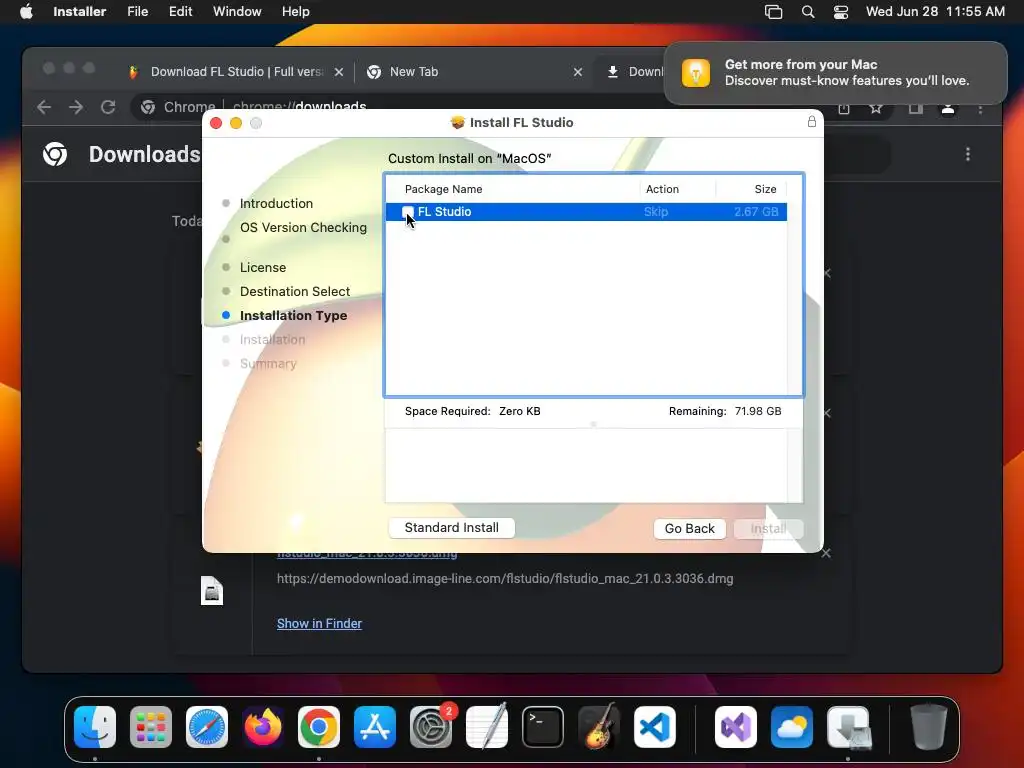1024x768 pixels.
Task: Open Visual Studio Code from the Dock
Action: tap(654, 727)
